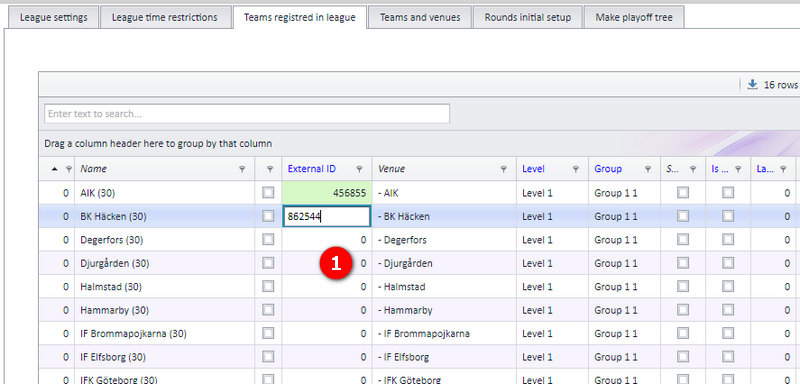This screenshot has height=384, width=800.
Task: Toggle Is ... column checkbox in AIK row
Action: point(728,192)
